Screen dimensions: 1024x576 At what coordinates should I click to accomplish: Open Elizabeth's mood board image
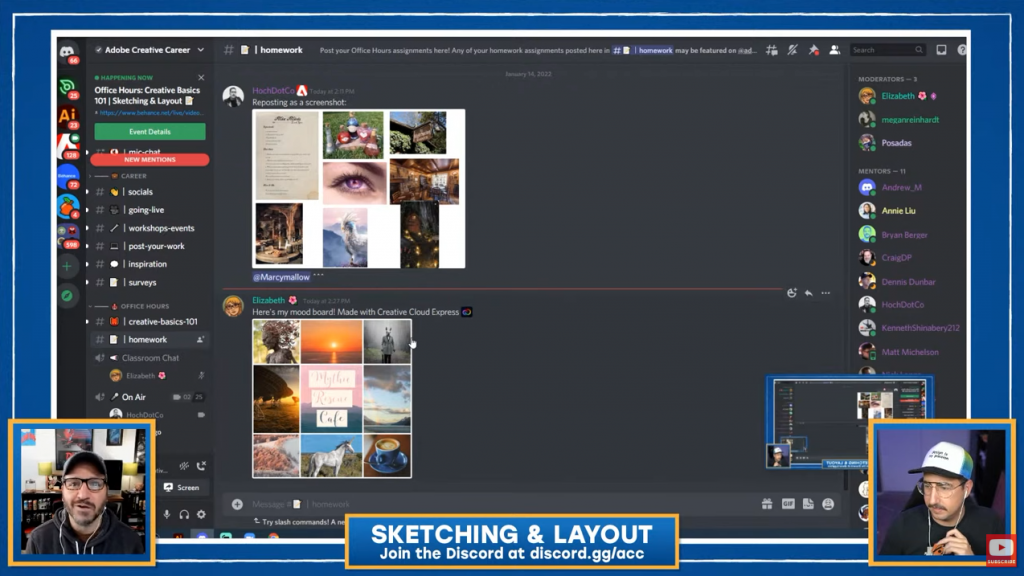[332, 398]
